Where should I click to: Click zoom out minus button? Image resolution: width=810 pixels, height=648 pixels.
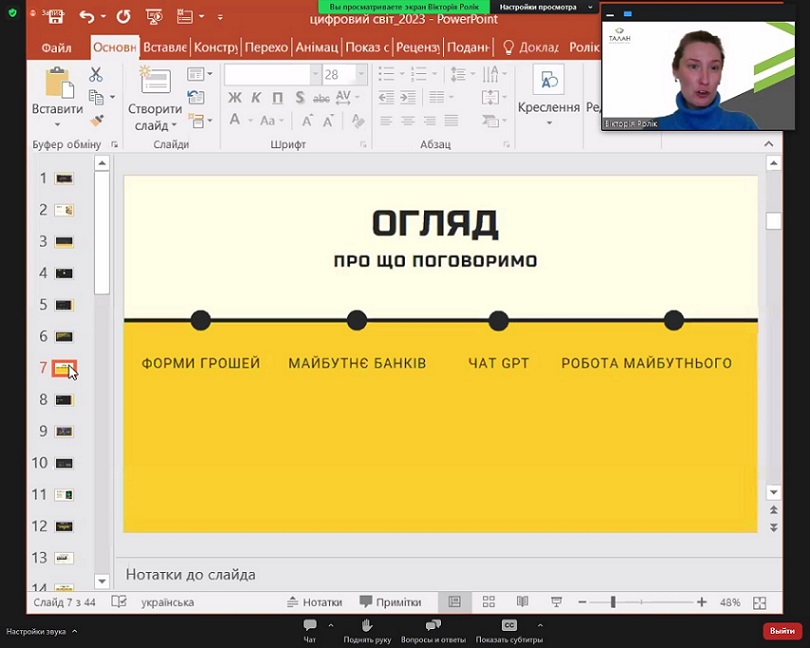point(582,602)
